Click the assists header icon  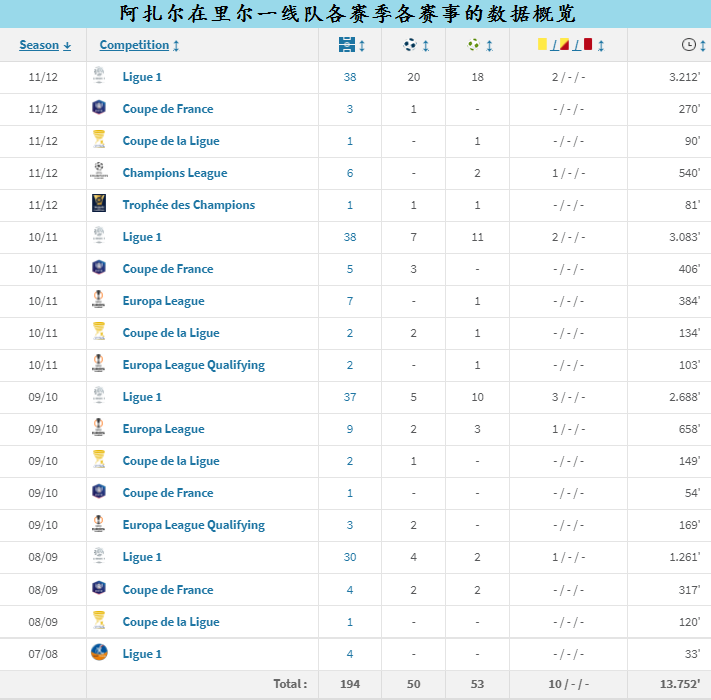[x=473, y=45]
